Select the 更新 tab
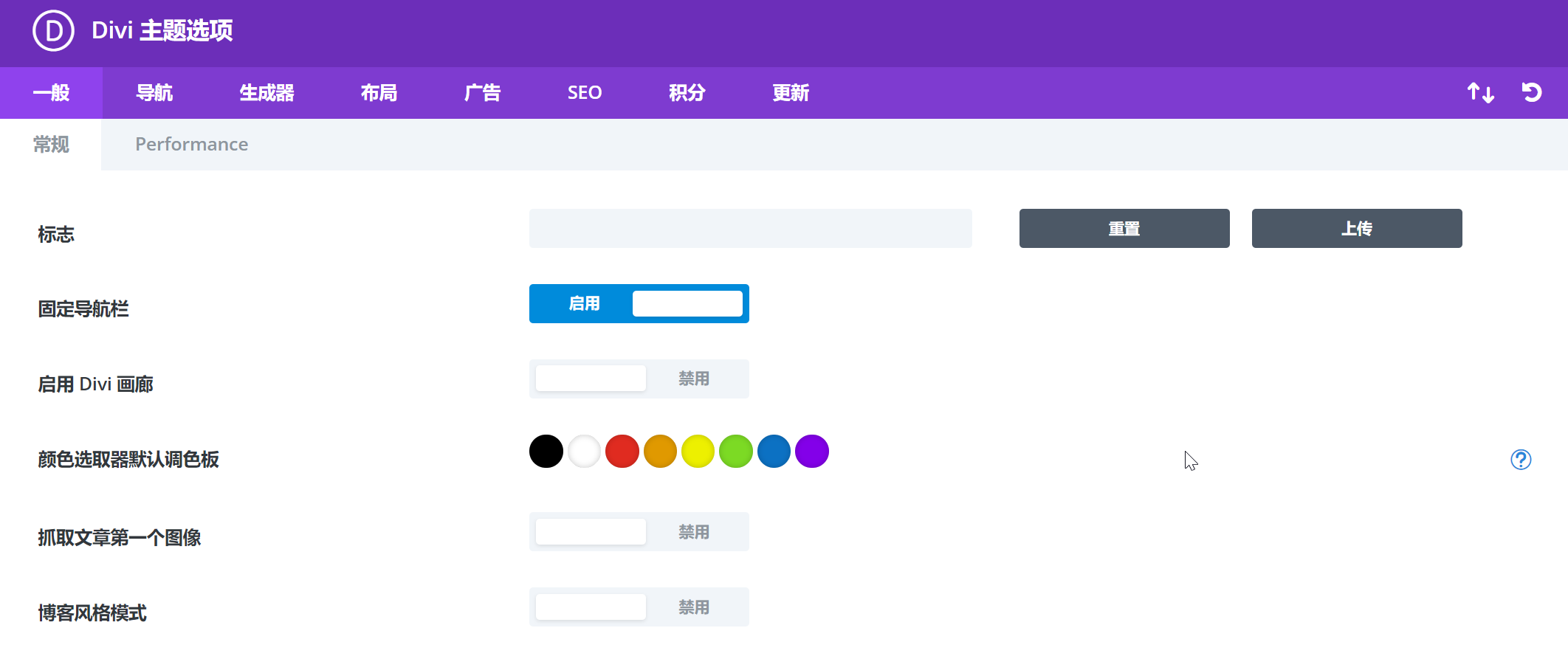 [x=791, y=93]
